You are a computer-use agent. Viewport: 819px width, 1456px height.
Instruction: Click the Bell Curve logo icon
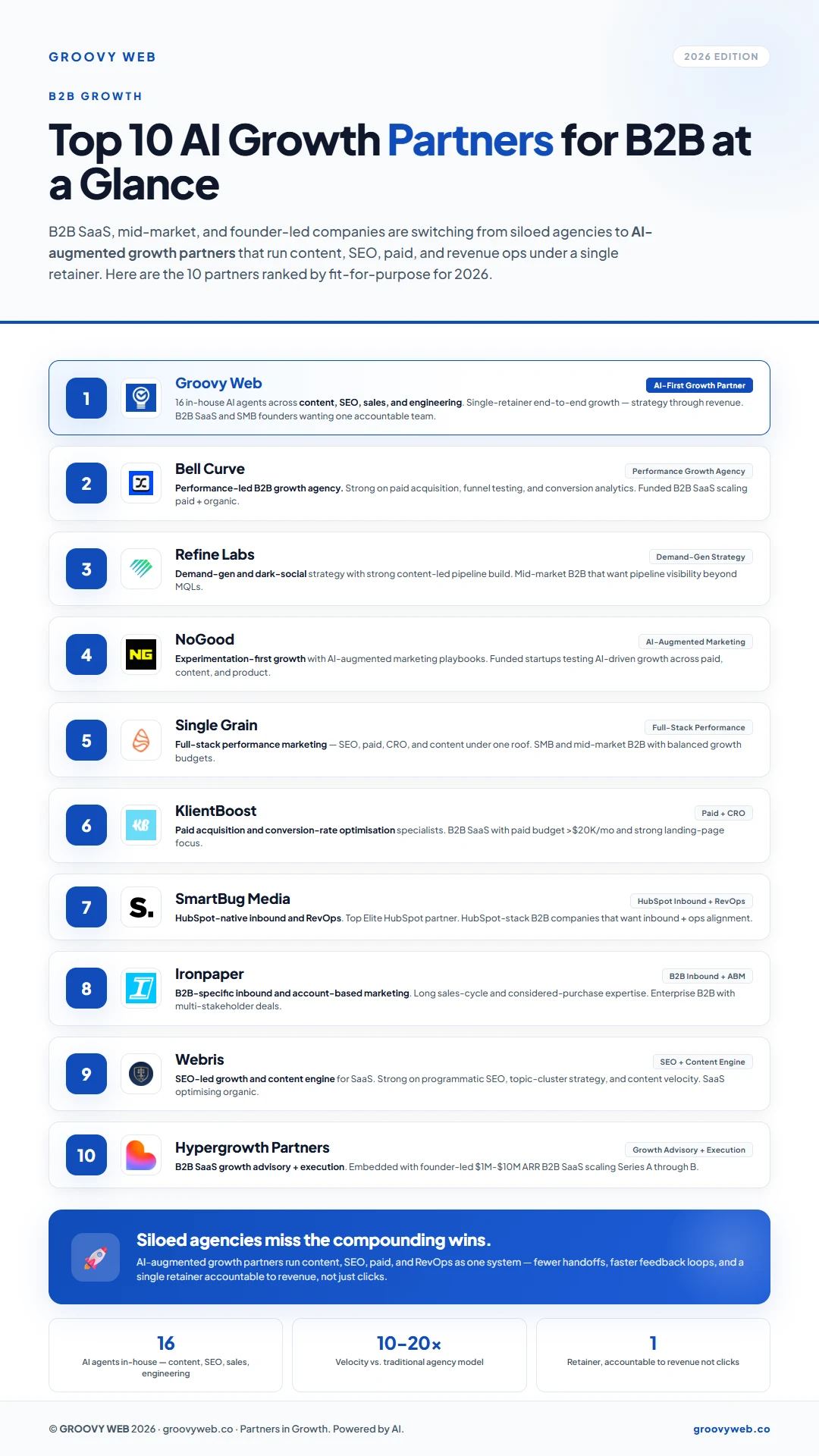coord(141,483)
